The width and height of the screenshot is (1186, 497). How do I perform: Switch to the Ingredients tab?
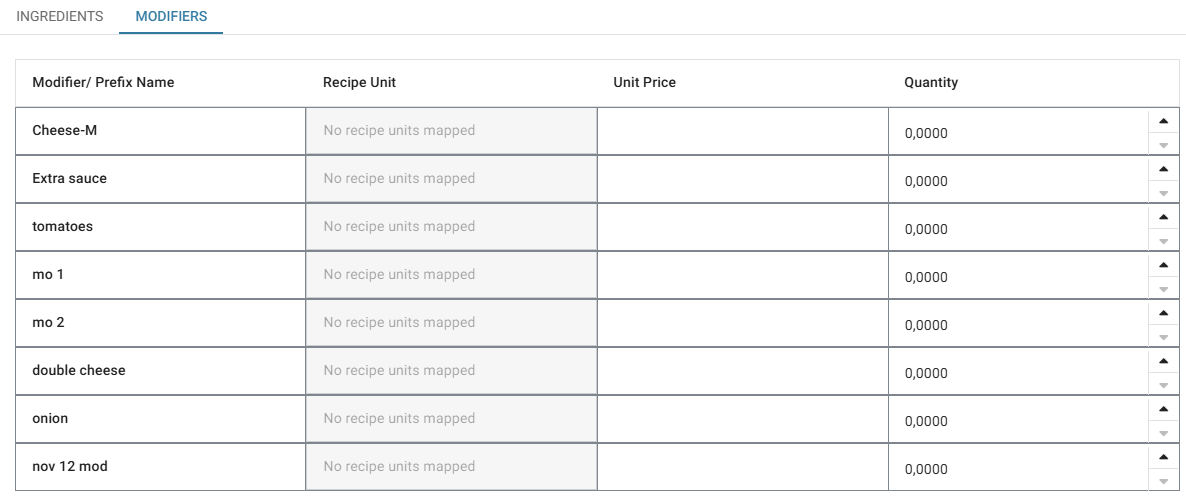pyautogui.click(x=60, y=17)
